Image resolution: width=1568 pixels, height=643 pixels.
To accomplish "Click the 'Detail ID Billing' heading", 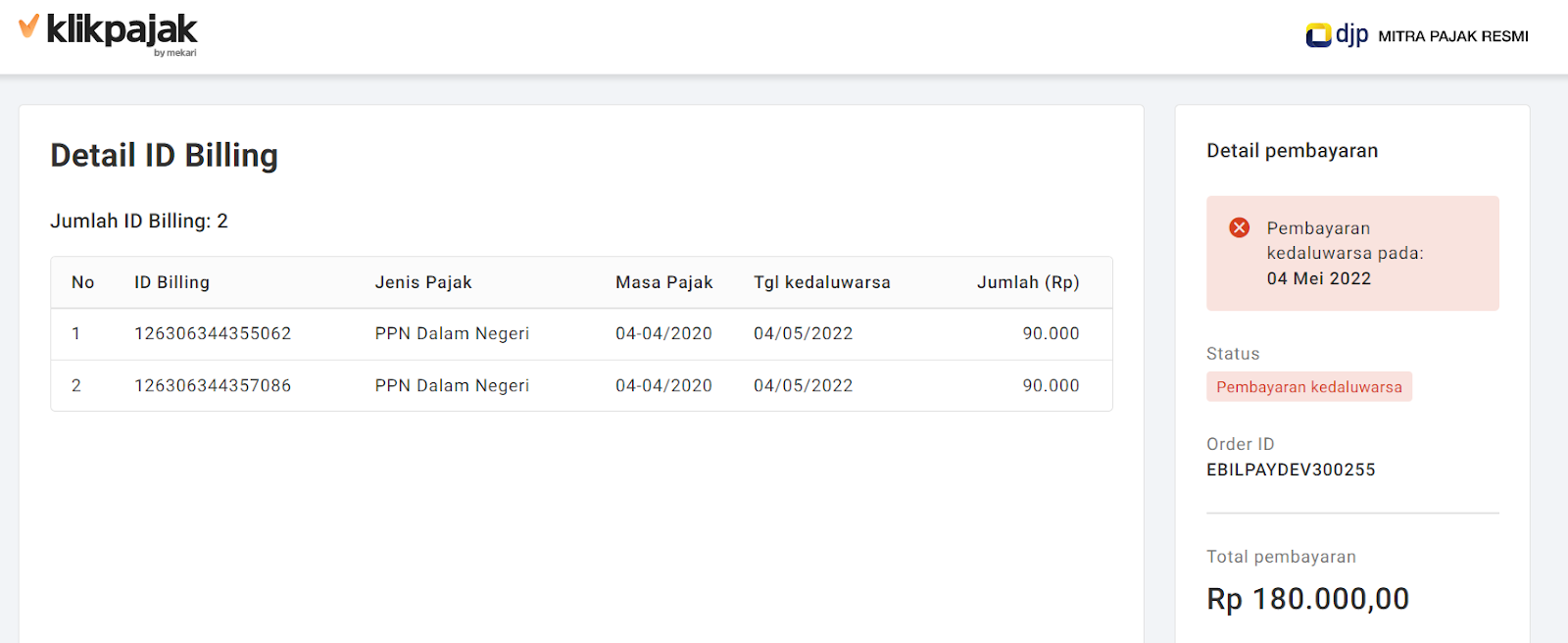I will tap(165, 155).
